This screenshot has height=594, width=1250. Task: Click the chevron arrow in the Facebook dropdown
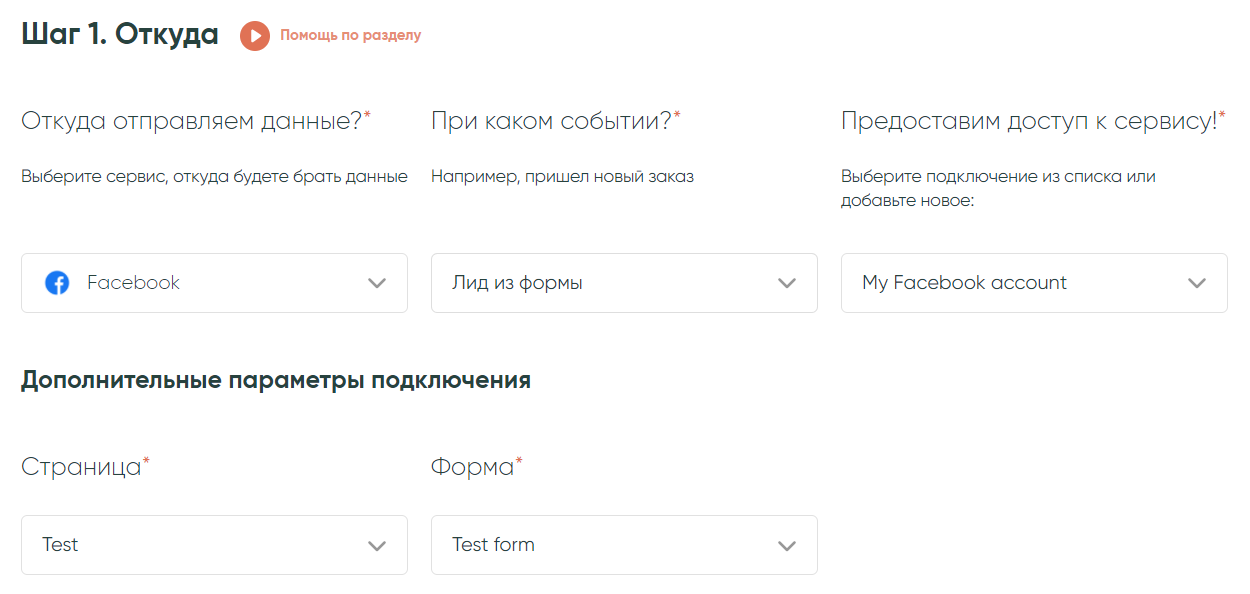377,283
